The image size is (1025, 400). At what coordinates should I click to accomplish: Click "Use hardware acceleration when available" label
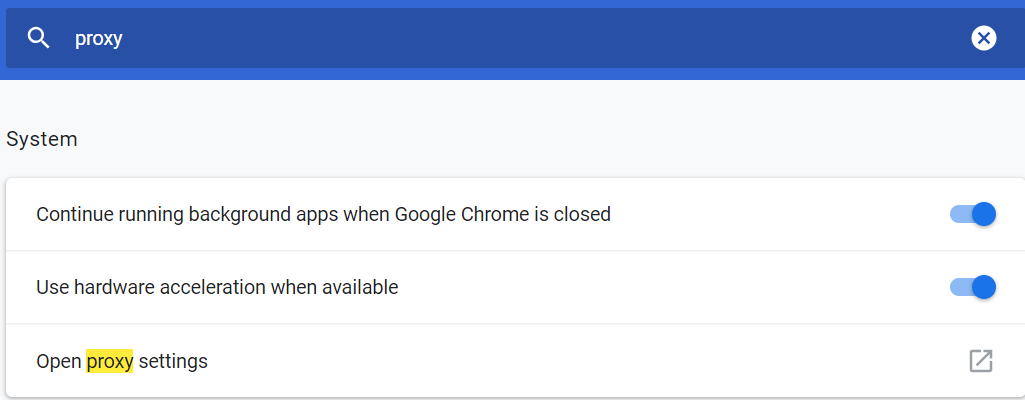[217, 287]
